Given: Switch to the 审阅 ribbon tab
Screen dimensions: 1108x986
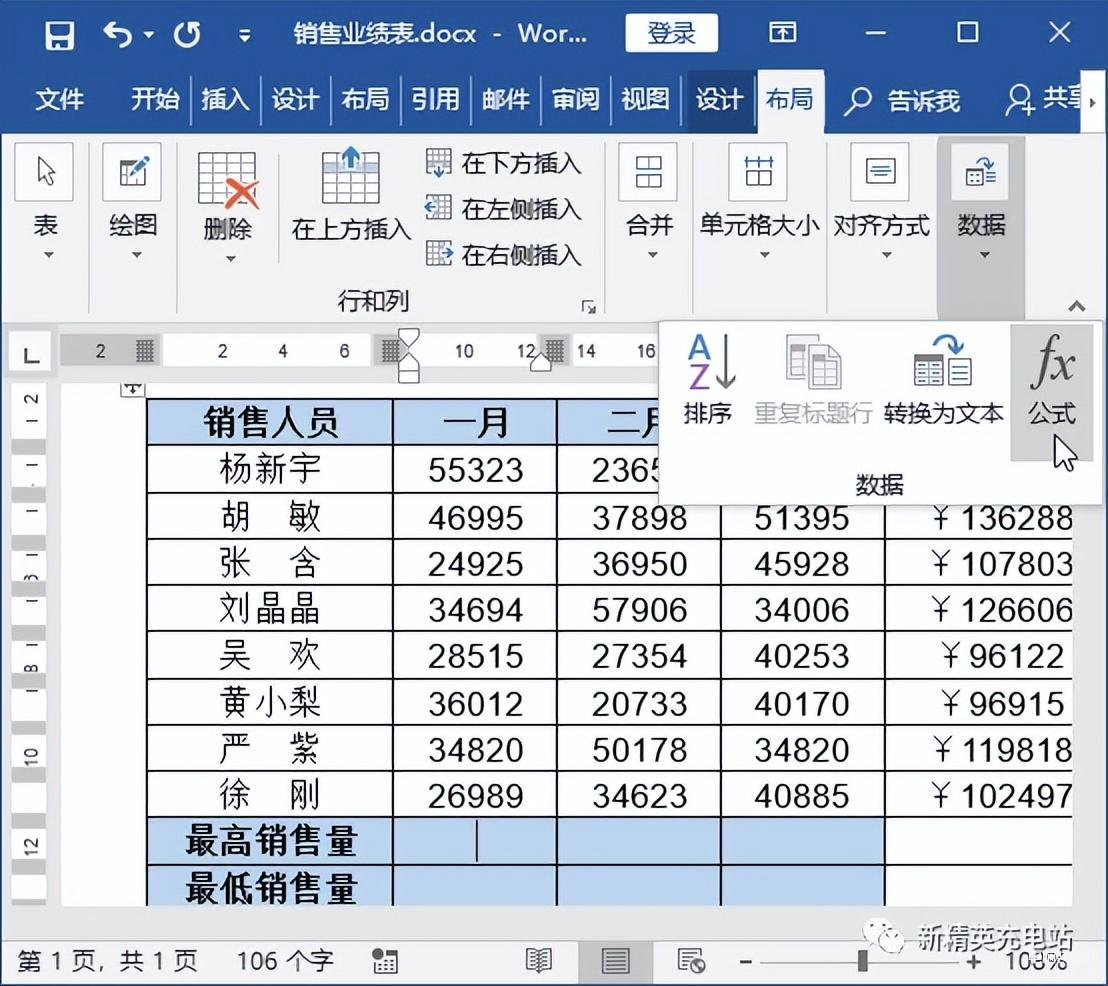Looking at the screenshot, I should tap(576, 99).
